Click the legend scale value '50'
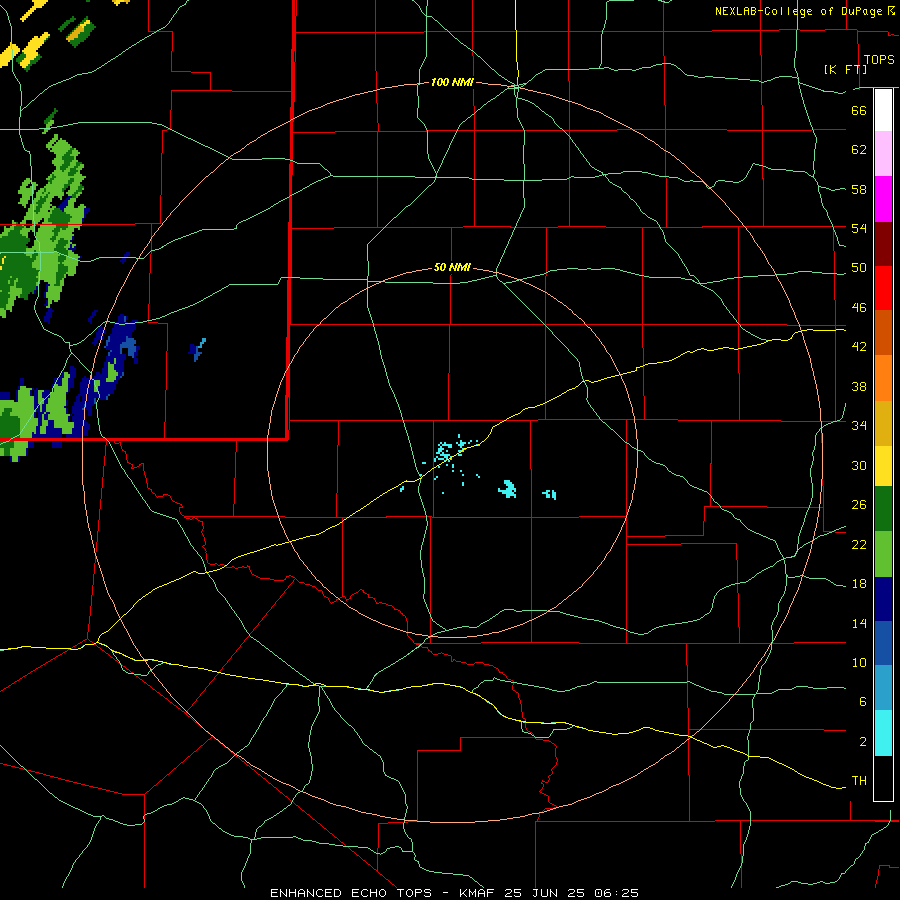Screen dimensions: 900x900 pyautogui.click(x=859, y=268)
